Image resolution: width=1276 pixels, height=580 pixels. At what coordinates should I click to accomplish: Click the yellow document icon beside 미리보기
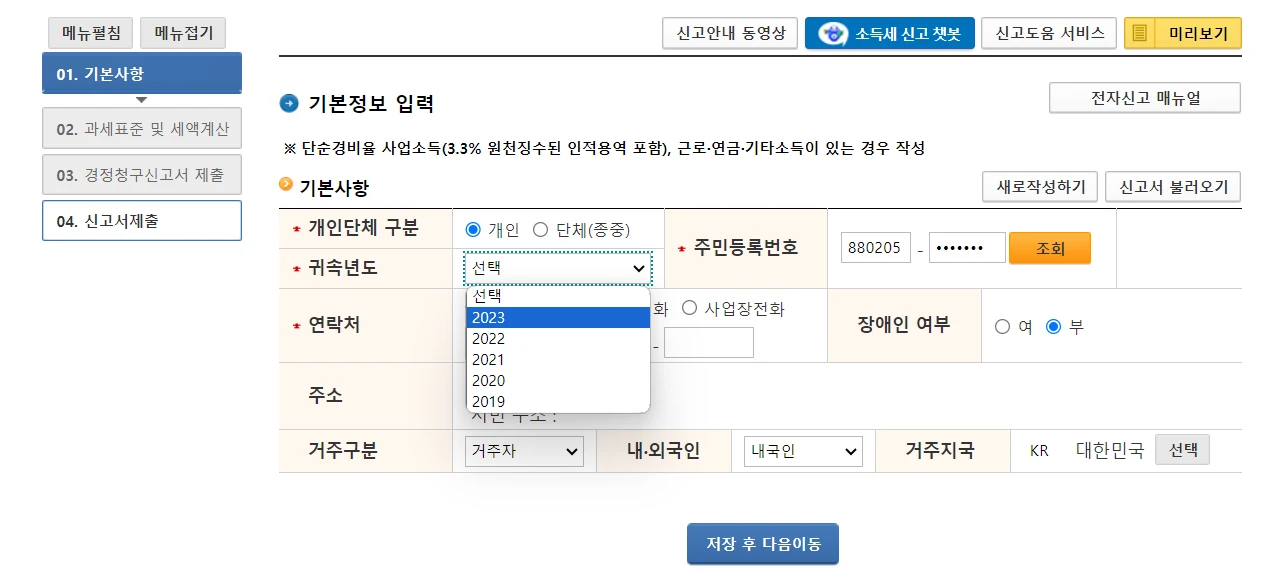(x=1139, y=34)
